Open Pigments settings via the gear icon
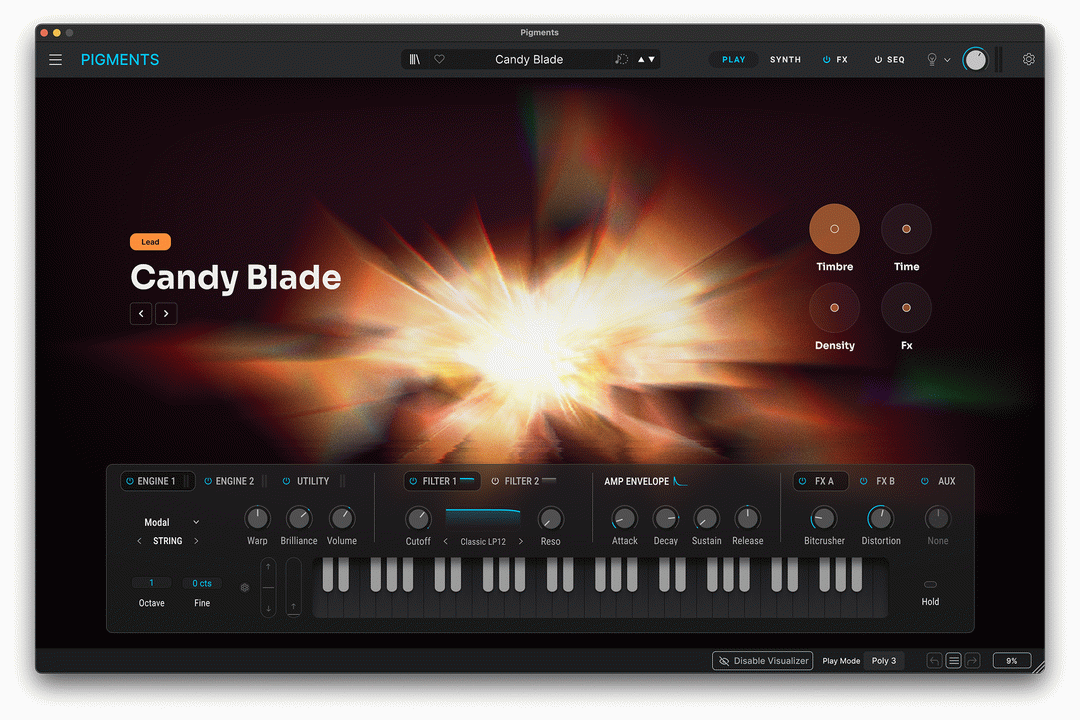 click(1028, 59)
